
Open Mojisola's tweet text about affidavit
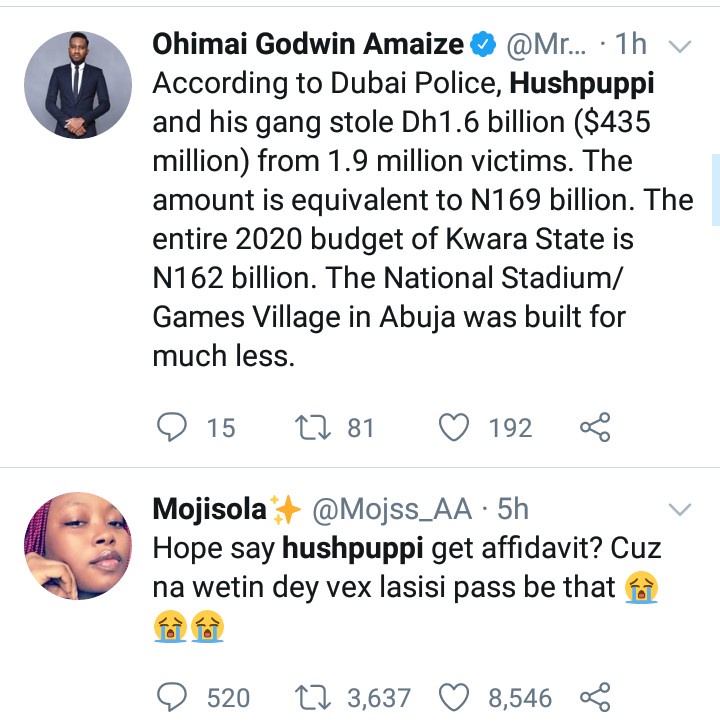(x=400, y=568)
